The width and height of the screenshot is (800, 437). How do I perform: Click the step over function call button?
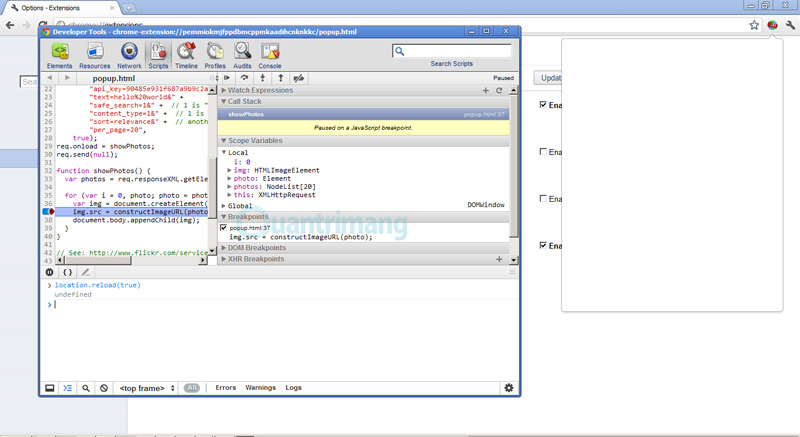tap(244, 78)
